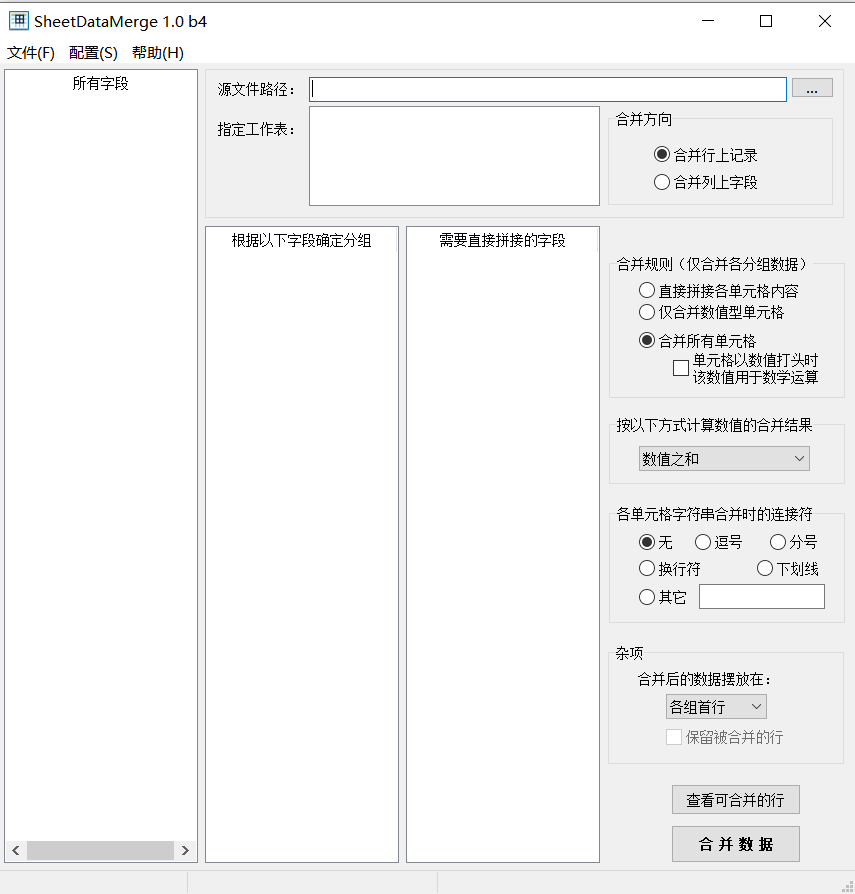Click the right arrow of the 所有字段 scrollbar

click(x=185, y=850)
